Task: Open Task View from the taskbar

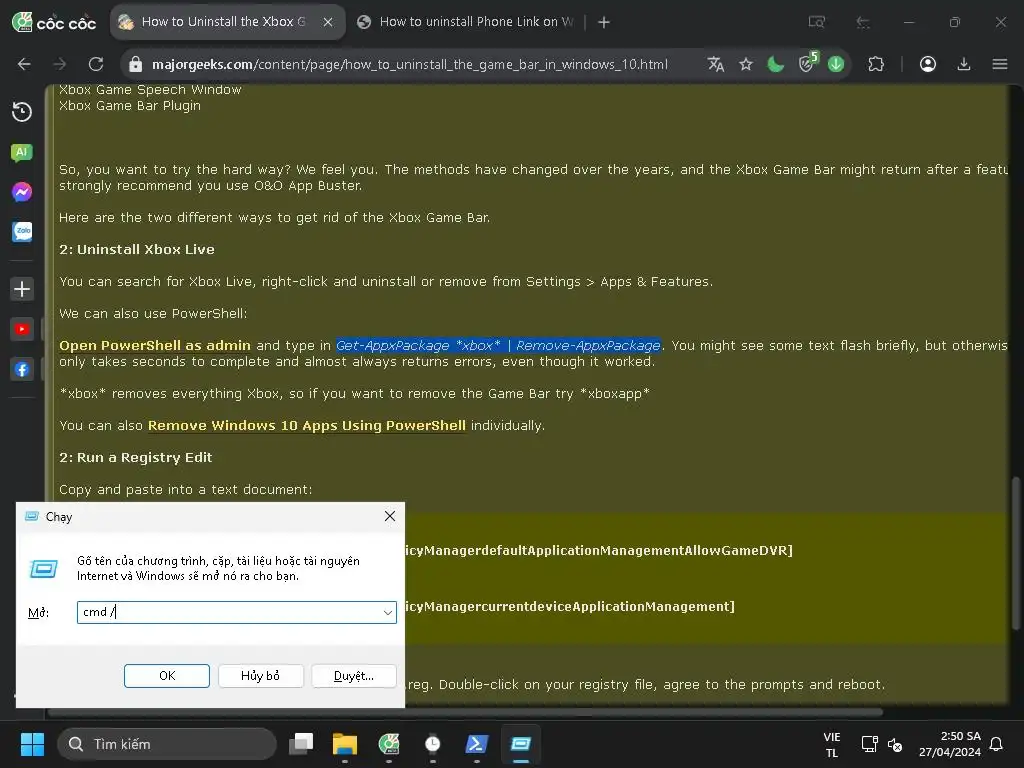Action: point(301,744)
